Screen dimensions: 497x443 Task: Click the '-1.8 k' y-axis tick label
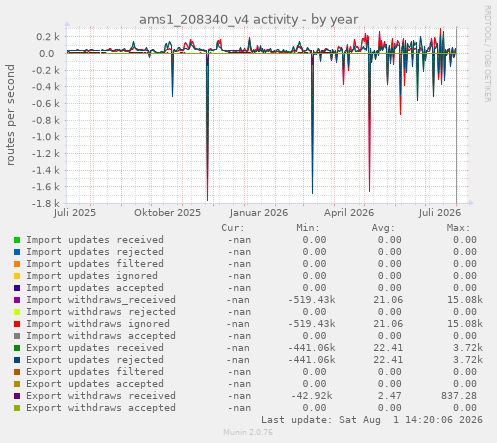46,203
